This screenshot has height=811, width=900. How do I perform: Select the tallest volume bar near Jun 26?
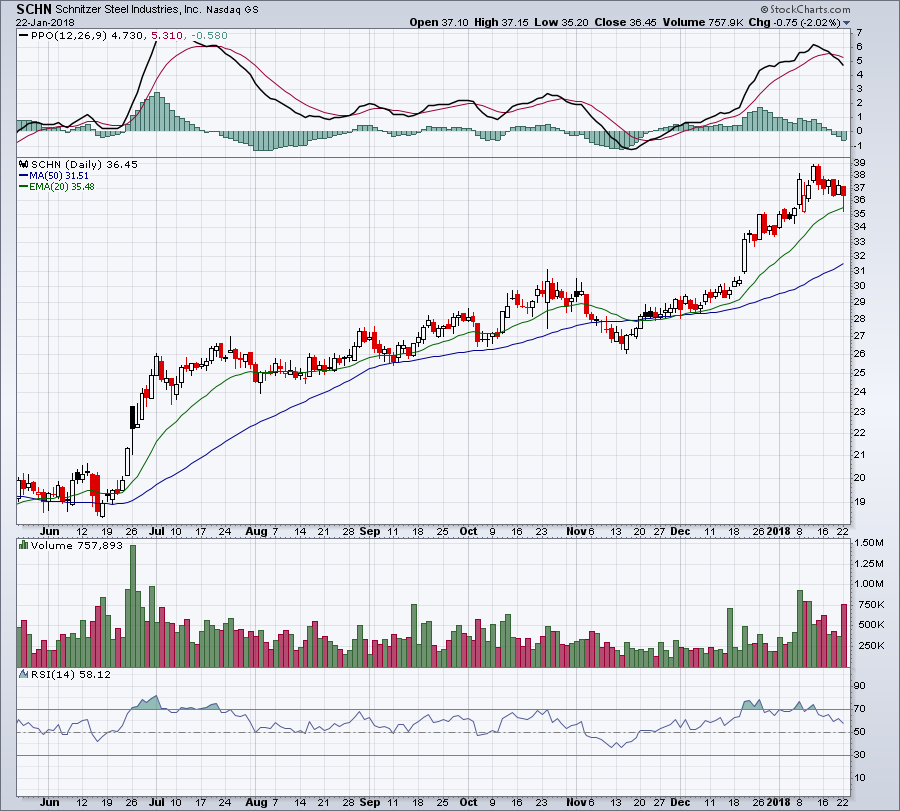click(x=133, y=606)
